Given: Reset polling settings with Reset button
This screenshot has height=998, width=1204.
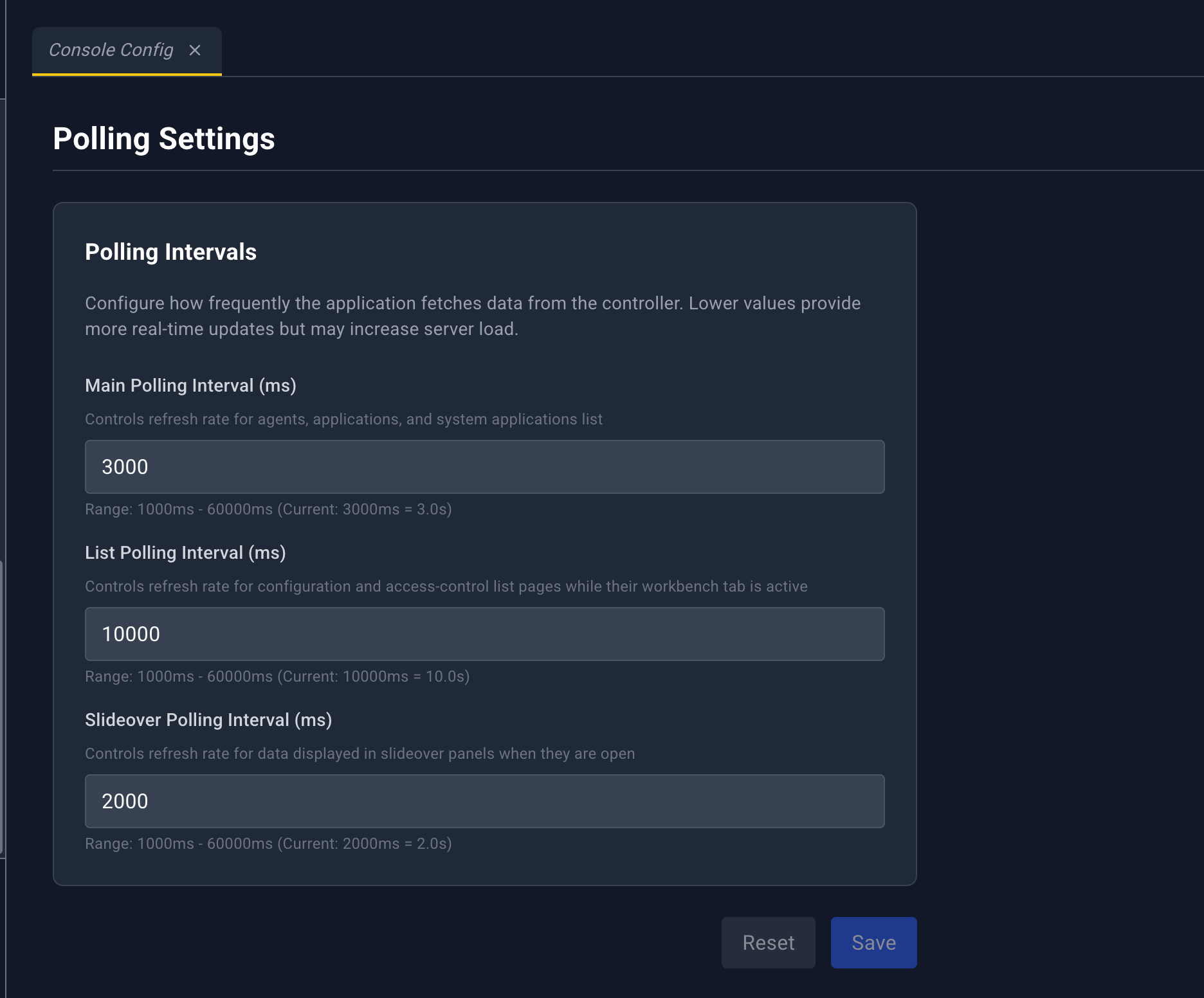Looking at the screenshot, I should point(768,943).
